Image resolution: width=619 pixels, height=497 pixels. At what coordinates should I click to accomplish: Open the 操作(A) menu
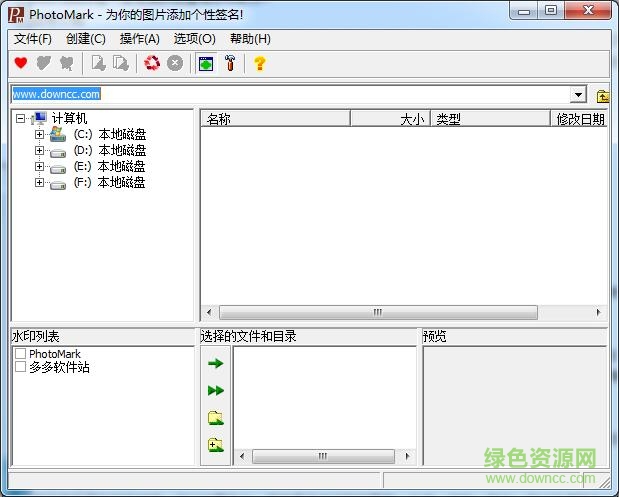140,39
